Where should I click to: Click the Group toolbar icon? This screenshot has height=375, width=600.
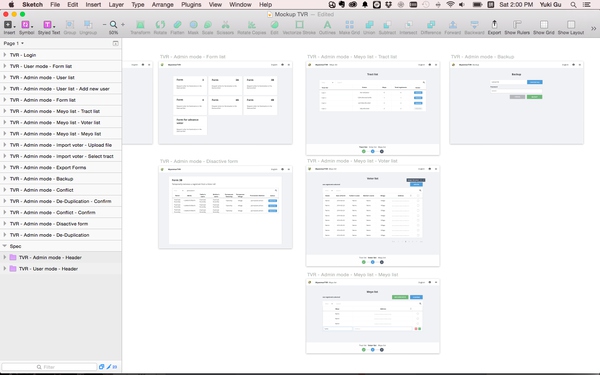click(x=70, y=25)
